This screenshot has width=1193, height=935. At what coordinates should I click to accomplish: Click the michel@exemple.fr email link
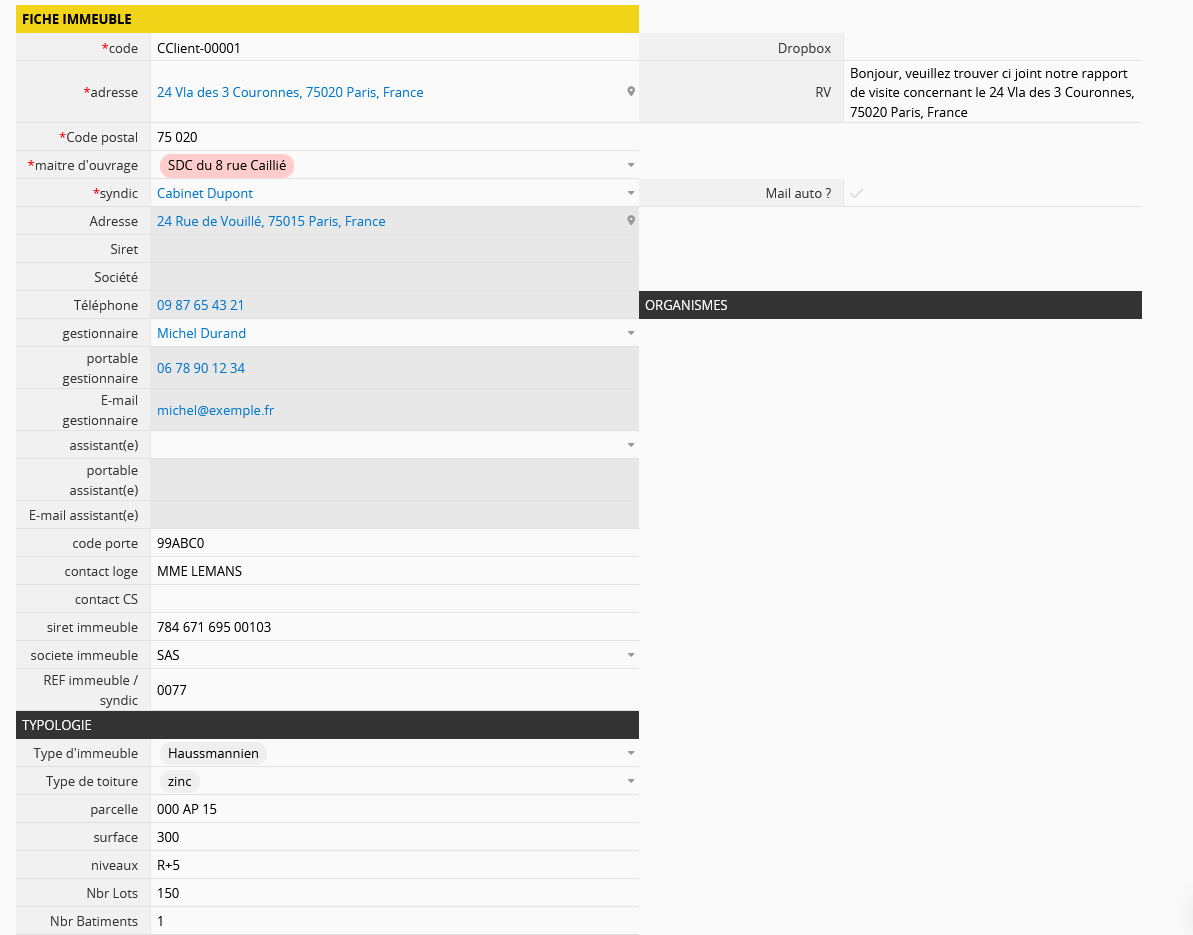coord(215,410)
